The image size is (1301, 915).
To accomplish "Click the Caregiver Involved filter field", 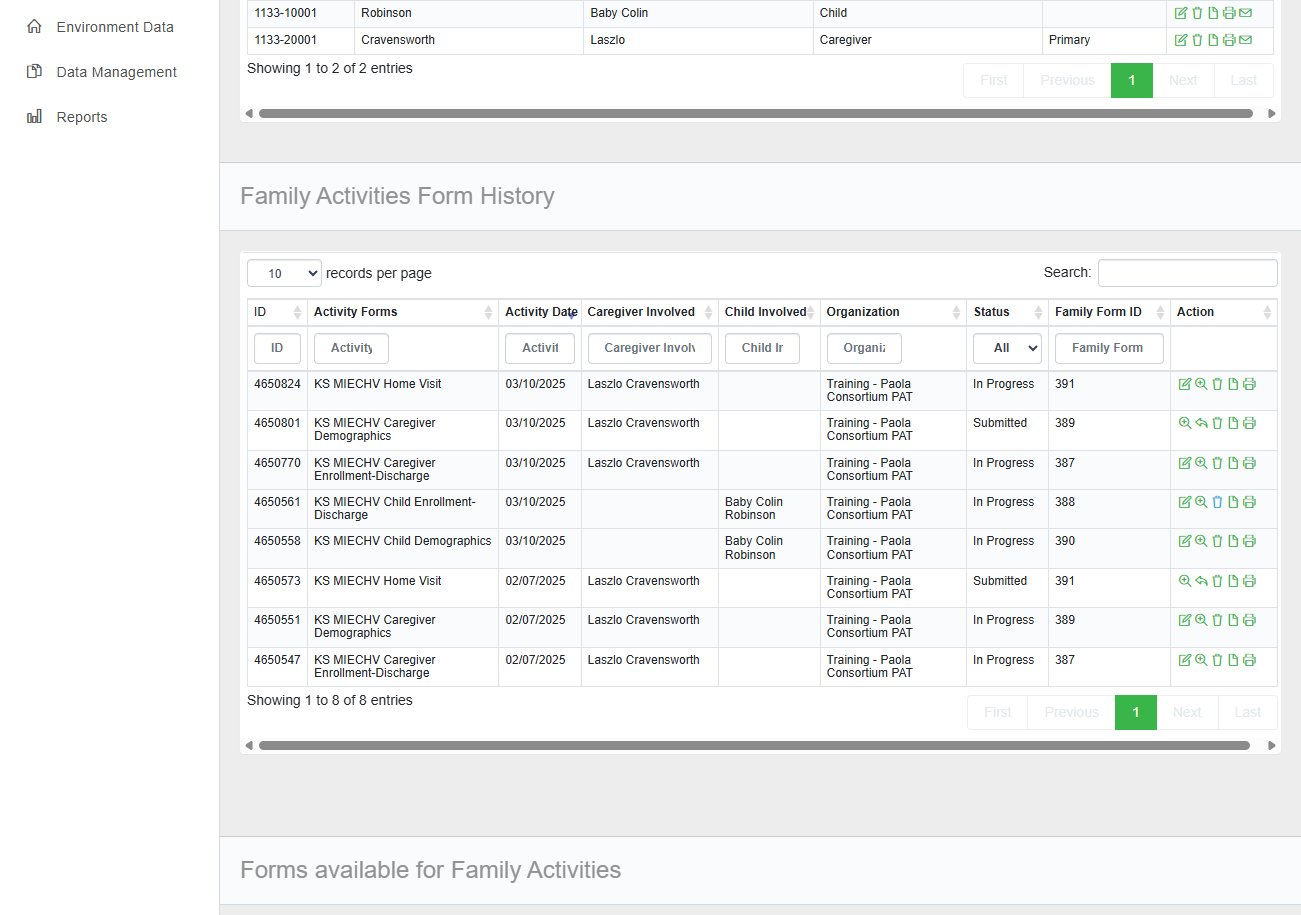I will (x=650, y=348).
